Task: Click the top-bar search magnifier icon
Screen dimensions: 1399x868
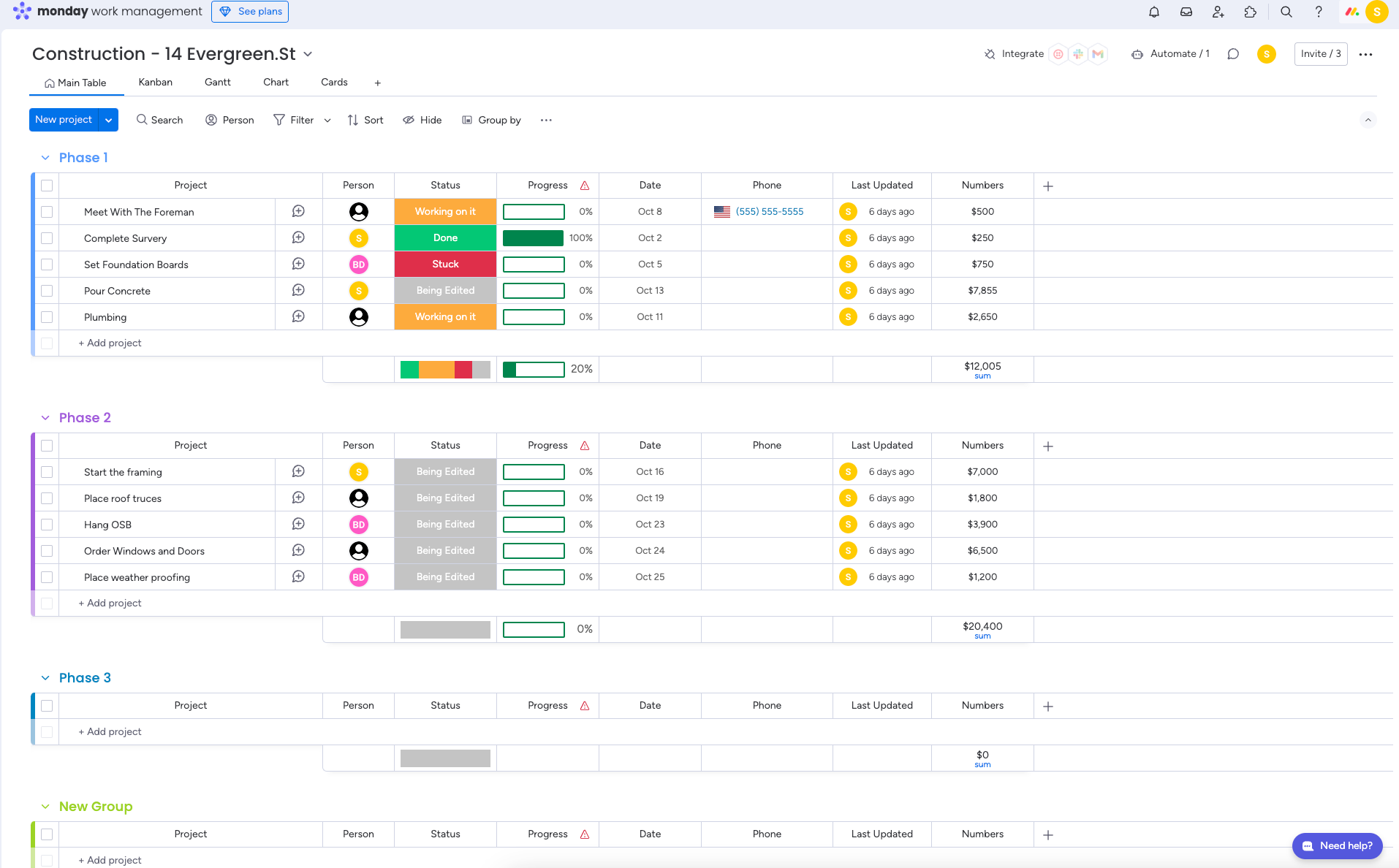Action: point(1286,12)
